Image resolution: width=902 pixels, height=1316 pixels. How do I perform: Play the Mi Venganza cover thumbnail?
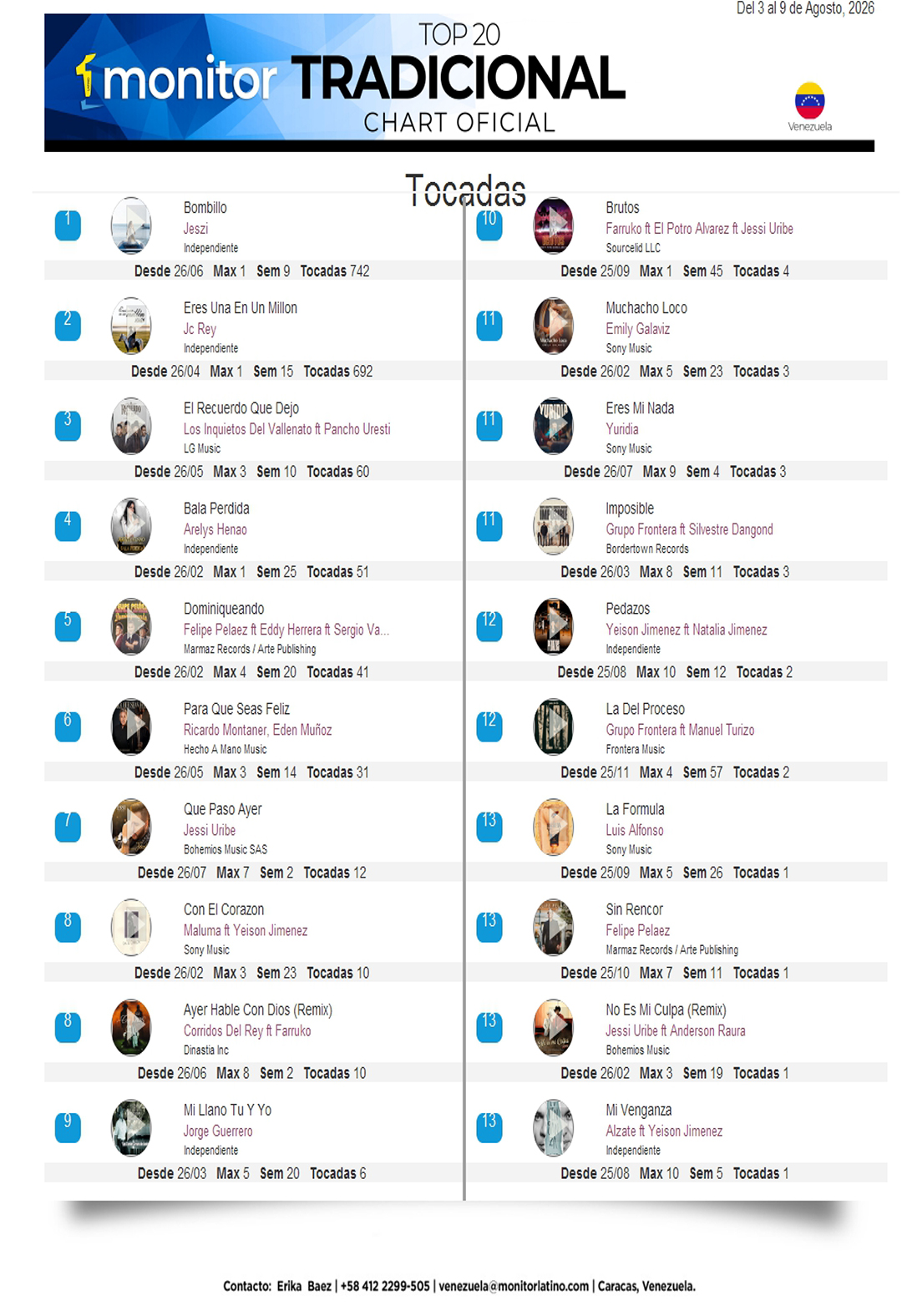tap(554, 1127)
